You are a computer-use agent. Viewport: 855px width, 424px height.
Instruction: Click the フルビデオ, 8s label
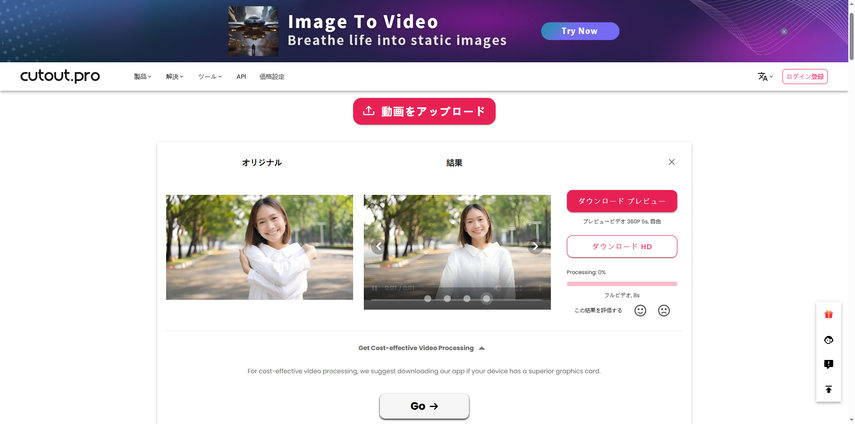(622, 295)
